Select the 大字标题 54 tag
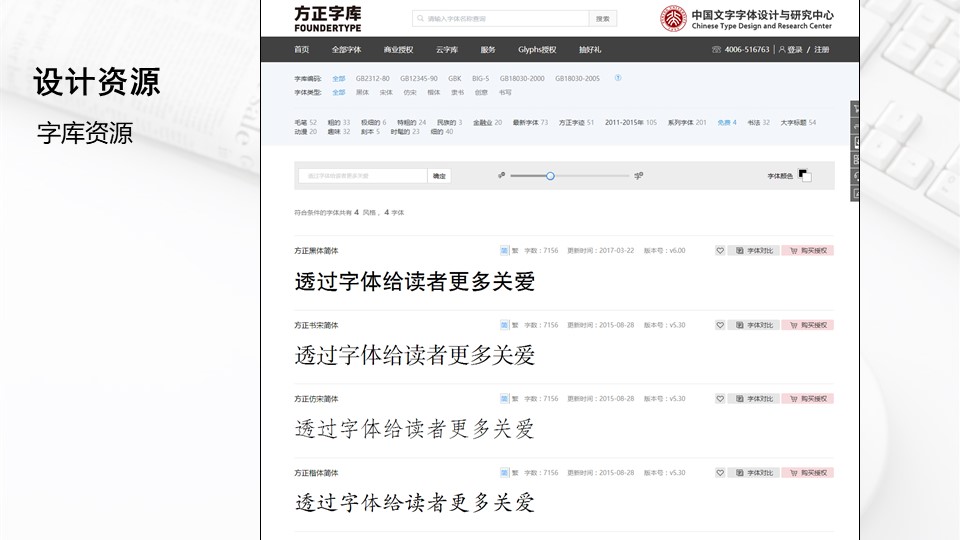The width and height of the screenshot is (960, 540). 798,122
